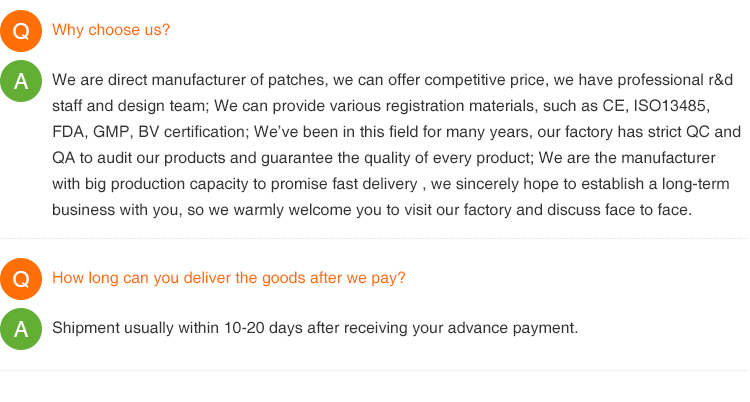Click the green A icon beside the manufacturer answer

click(21, 80)
